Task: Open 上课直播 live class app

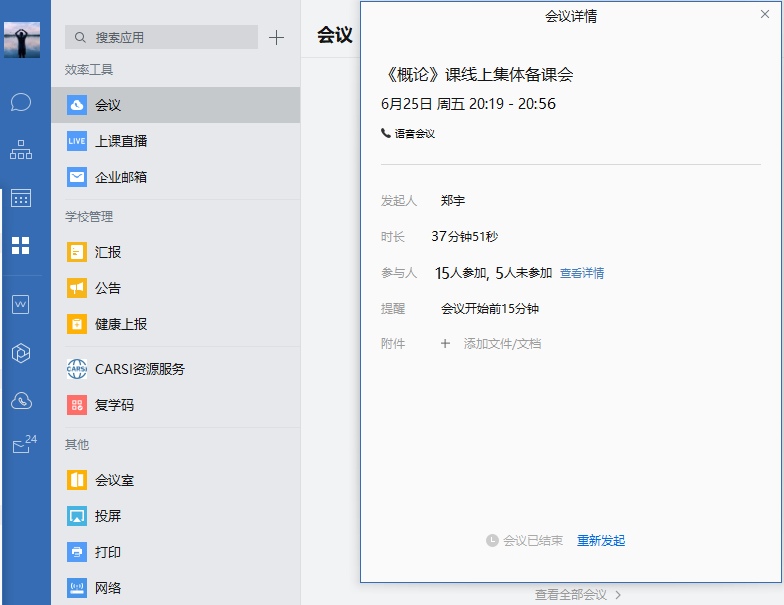Action: click(121, 141)
